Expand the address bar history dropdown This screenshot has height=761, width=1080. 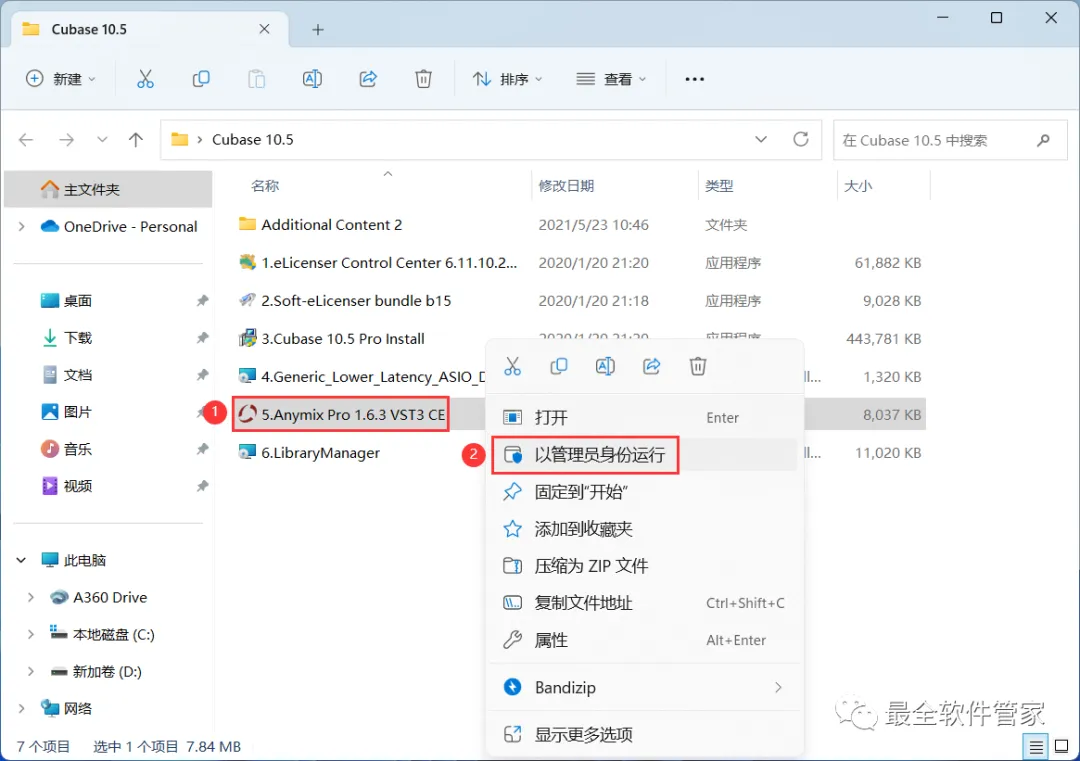point(760,140)
